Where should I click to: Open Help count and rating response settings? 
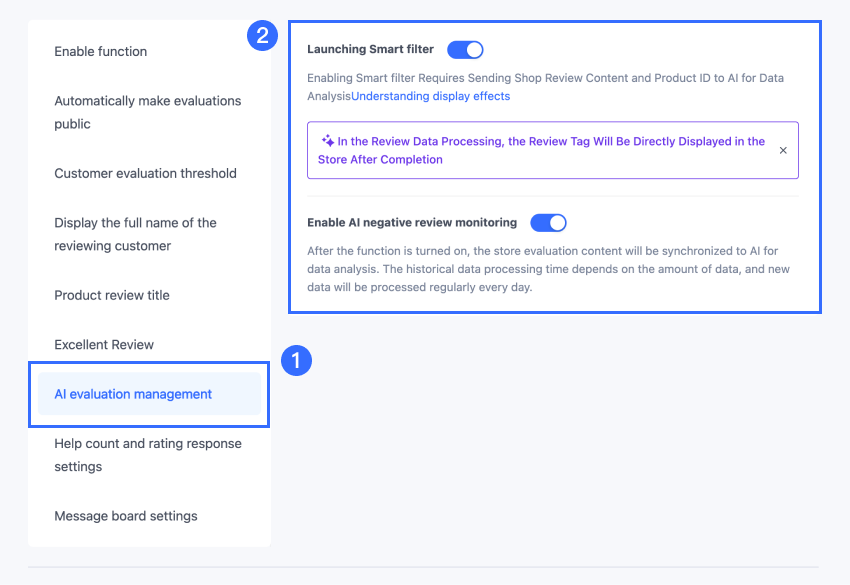(148, 454)
